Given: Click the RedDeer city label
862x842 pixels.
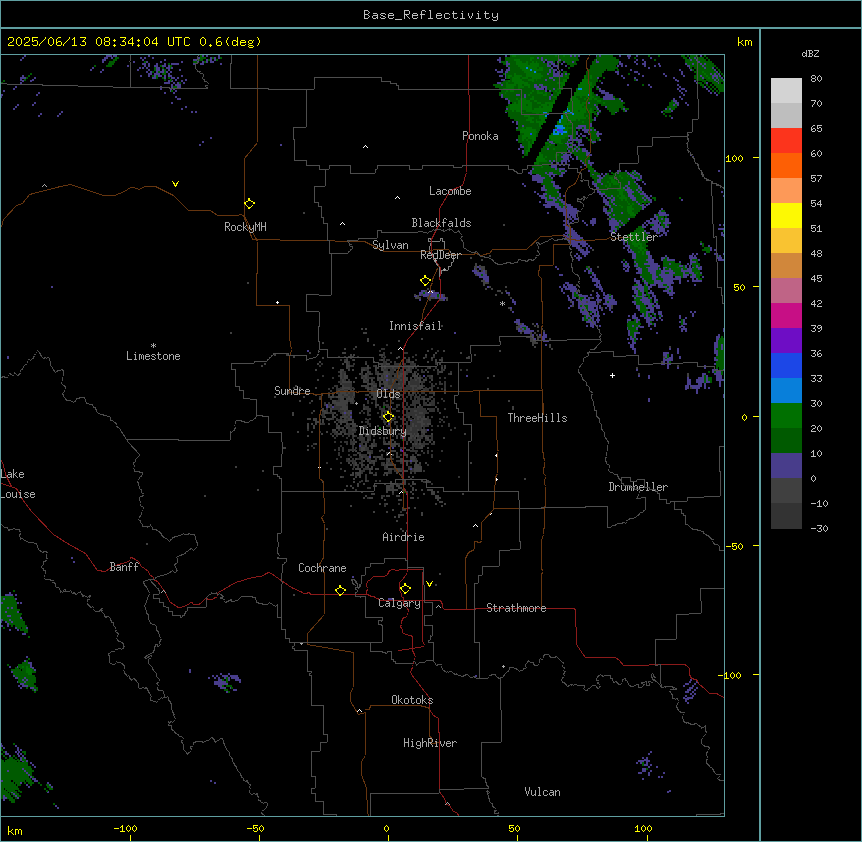Looking at the screenshot, I should [440, 255].
